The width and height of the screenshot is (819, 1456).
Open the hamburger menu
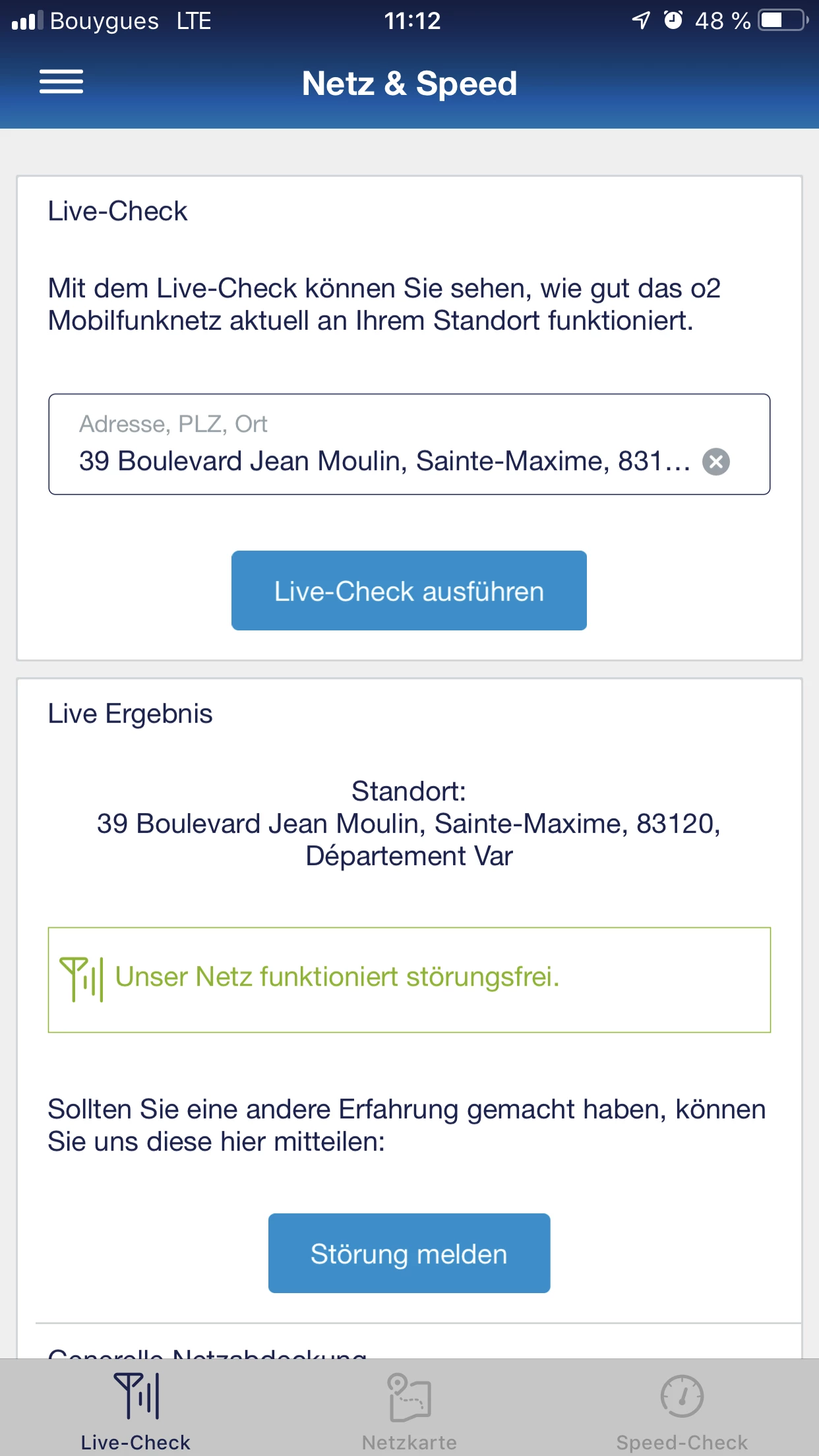tap(61, 82)
